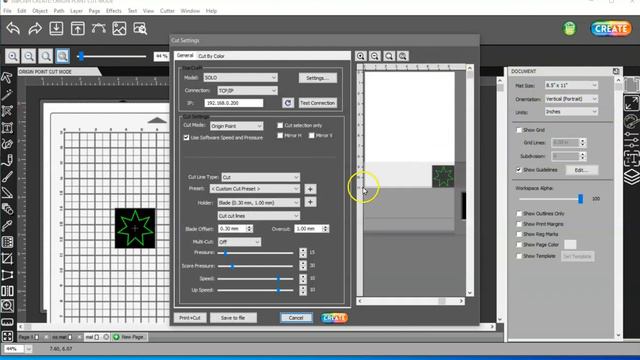Click the plus button beside Holder

(310, 202)
